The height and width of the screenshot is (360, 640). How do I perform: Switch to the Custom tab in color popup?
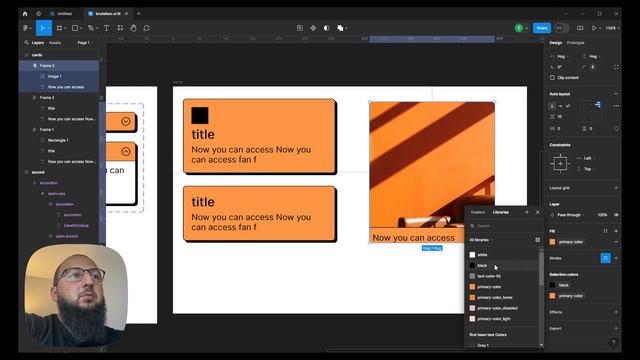coord(478,212)
